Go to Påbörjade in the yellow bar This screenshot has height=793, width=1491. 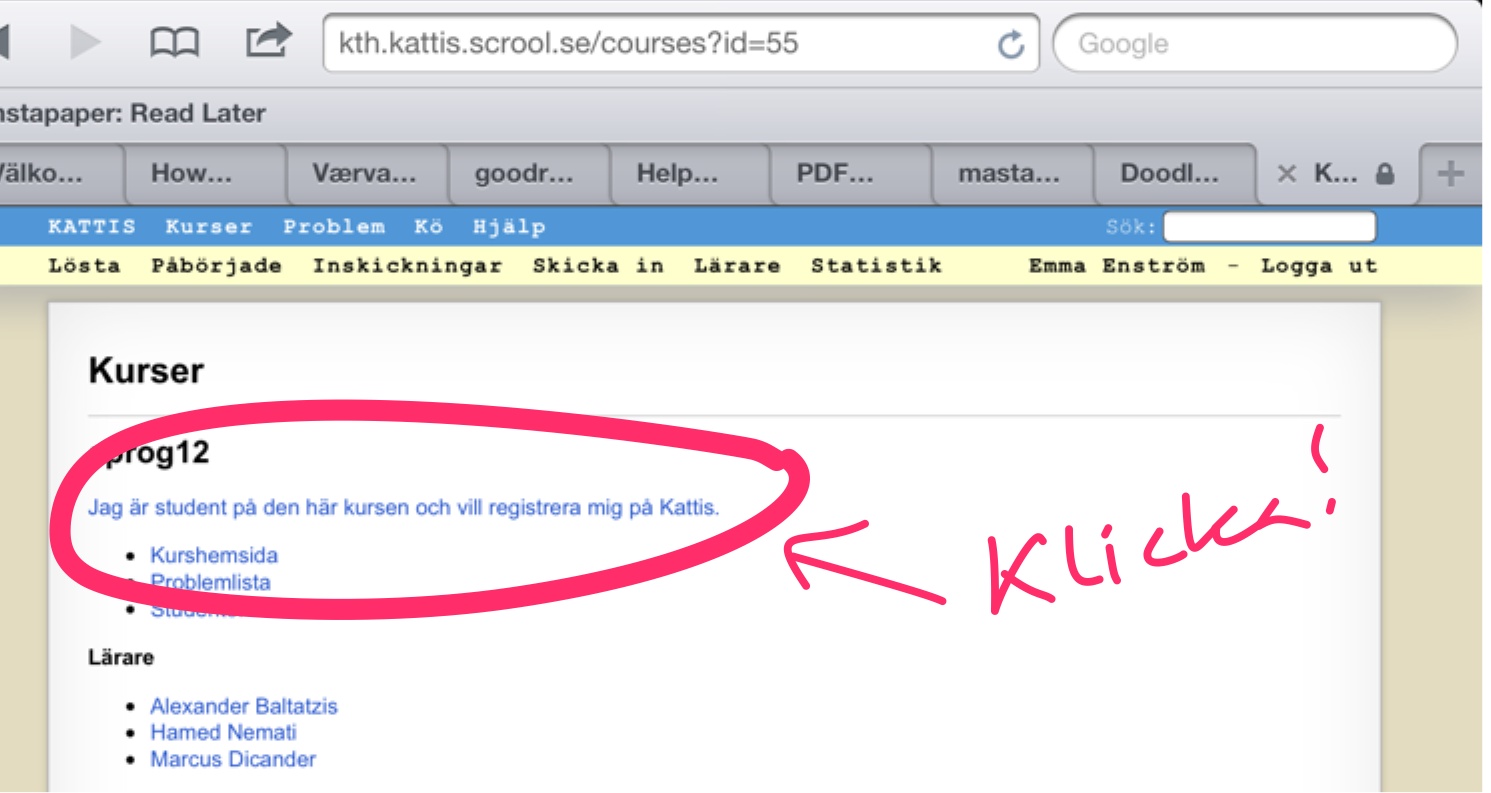[216, 267]
